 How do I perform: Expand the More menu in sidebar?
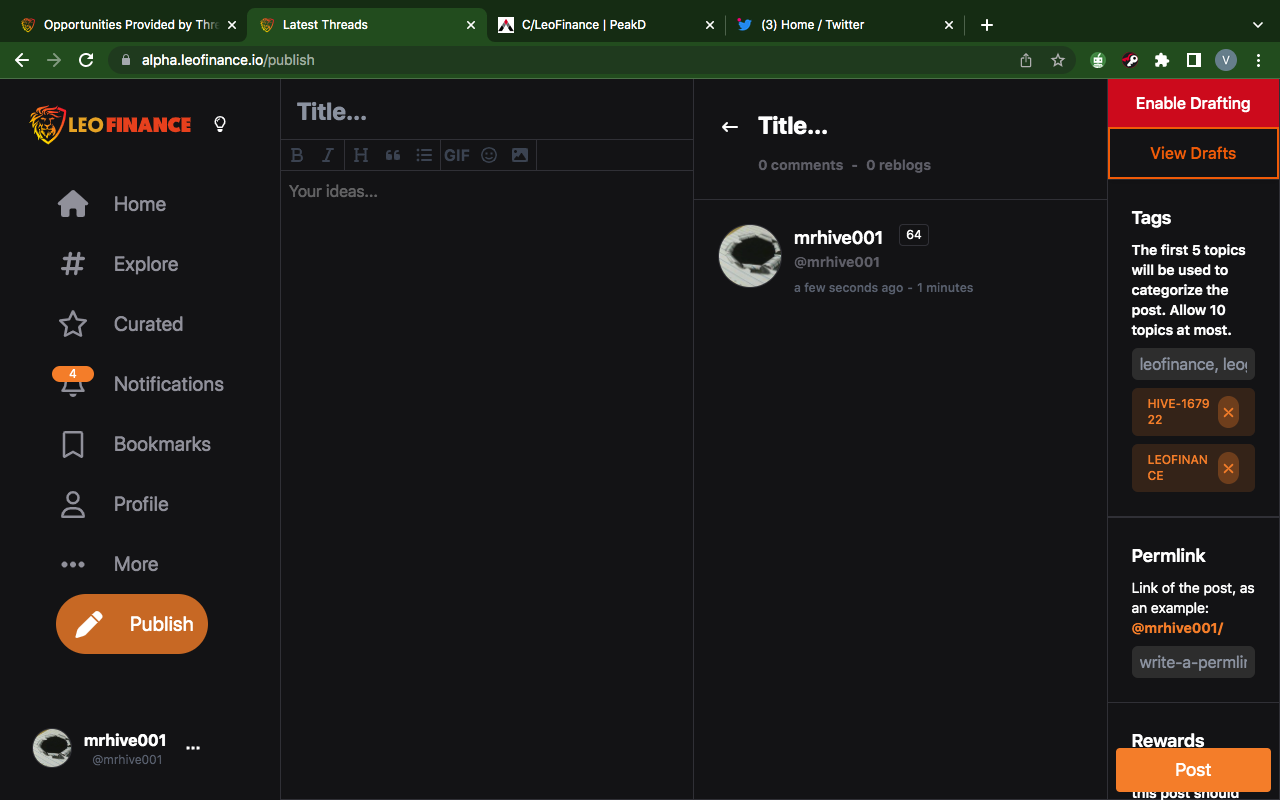click(109, 564)
